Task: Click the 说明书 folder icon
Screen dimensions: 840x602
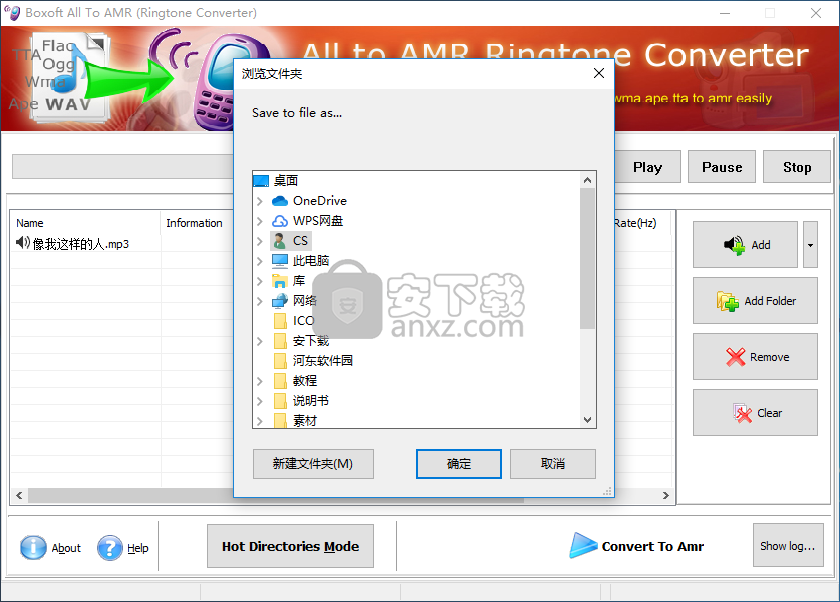Action: coord(280,401)
